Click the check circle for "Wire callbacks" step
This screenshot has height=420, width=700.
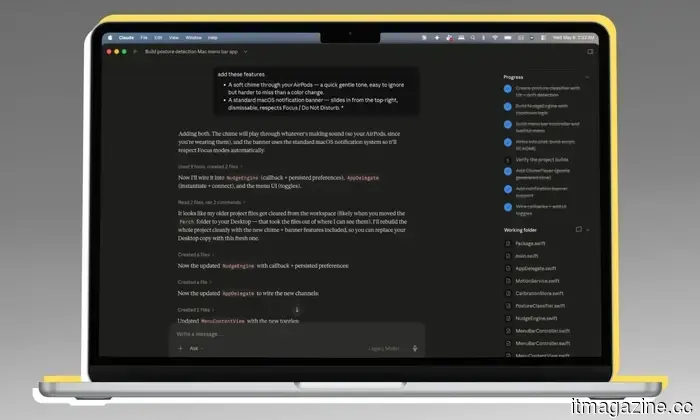click(508, 207)
